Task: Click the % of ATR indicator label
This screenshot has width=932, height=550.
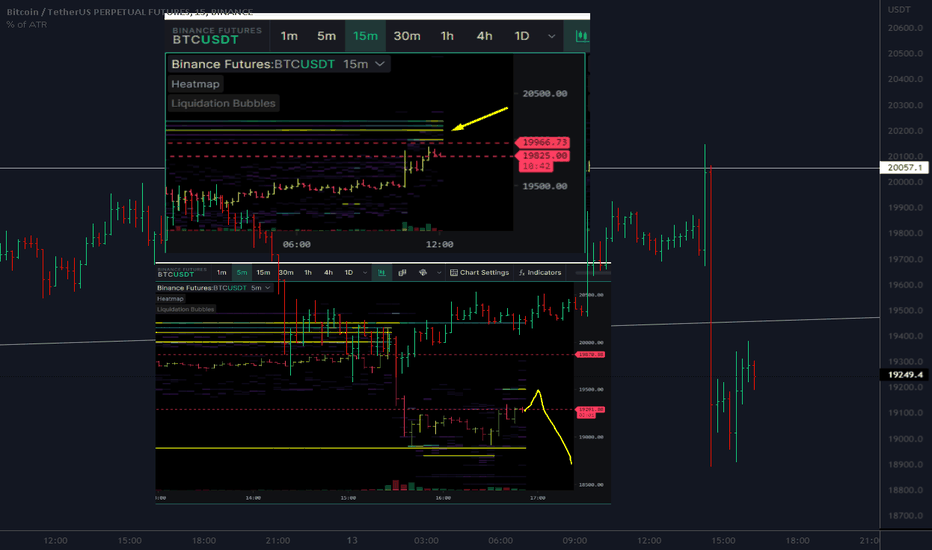Action: [x=27, y=24]
